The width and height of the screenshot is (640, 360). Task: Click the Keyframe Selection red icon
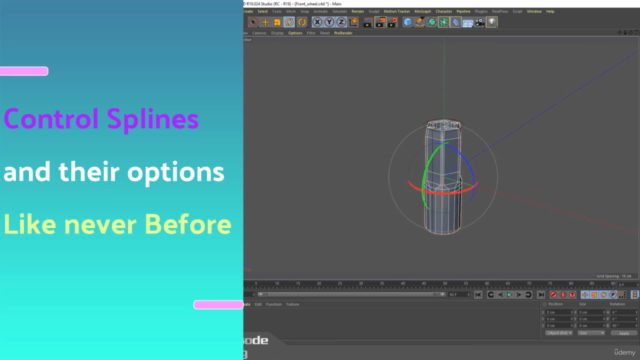click(572, 295)
